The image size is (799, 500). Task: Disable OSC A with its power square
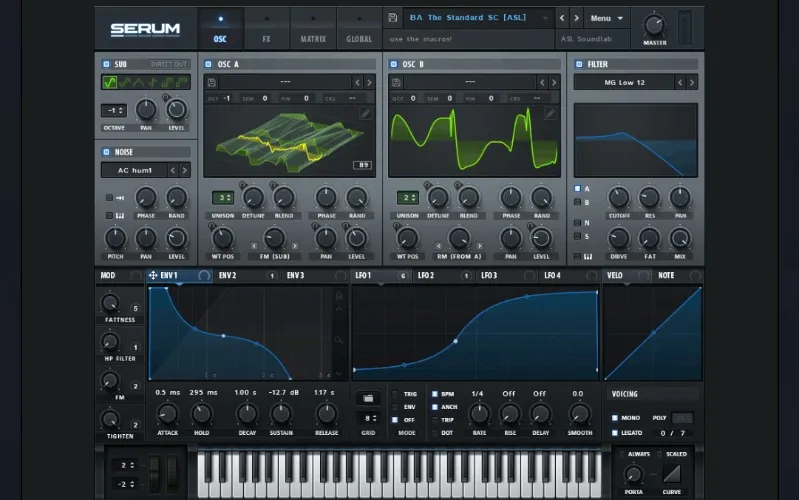[x=208, y=64]
